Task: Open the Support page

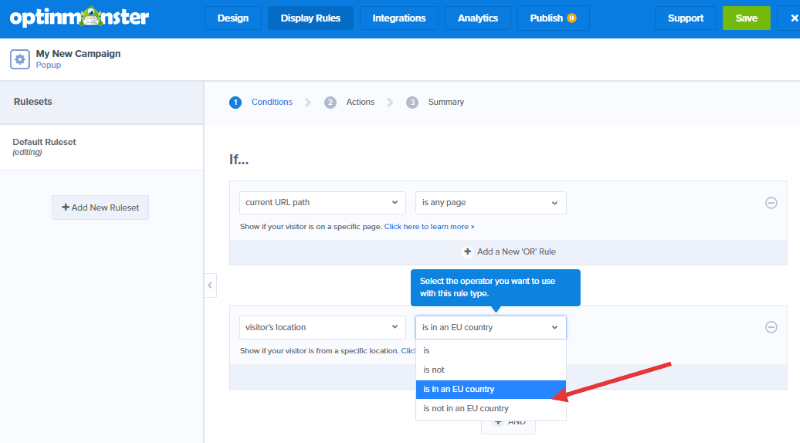Action: 685,18
